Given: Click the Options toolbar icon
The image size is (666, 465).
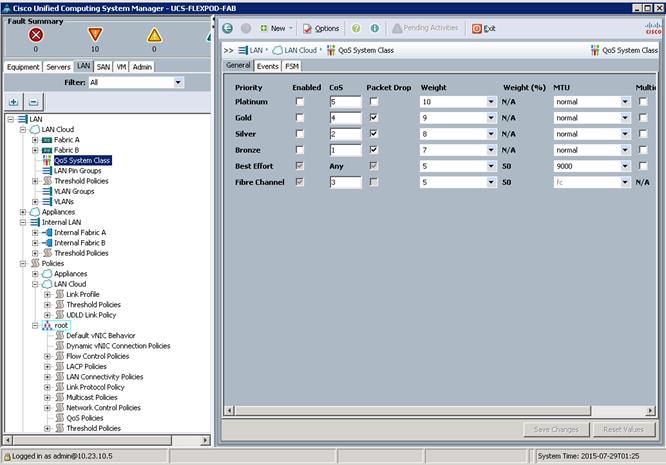Looking at the screenshot, I should (307, 28).
